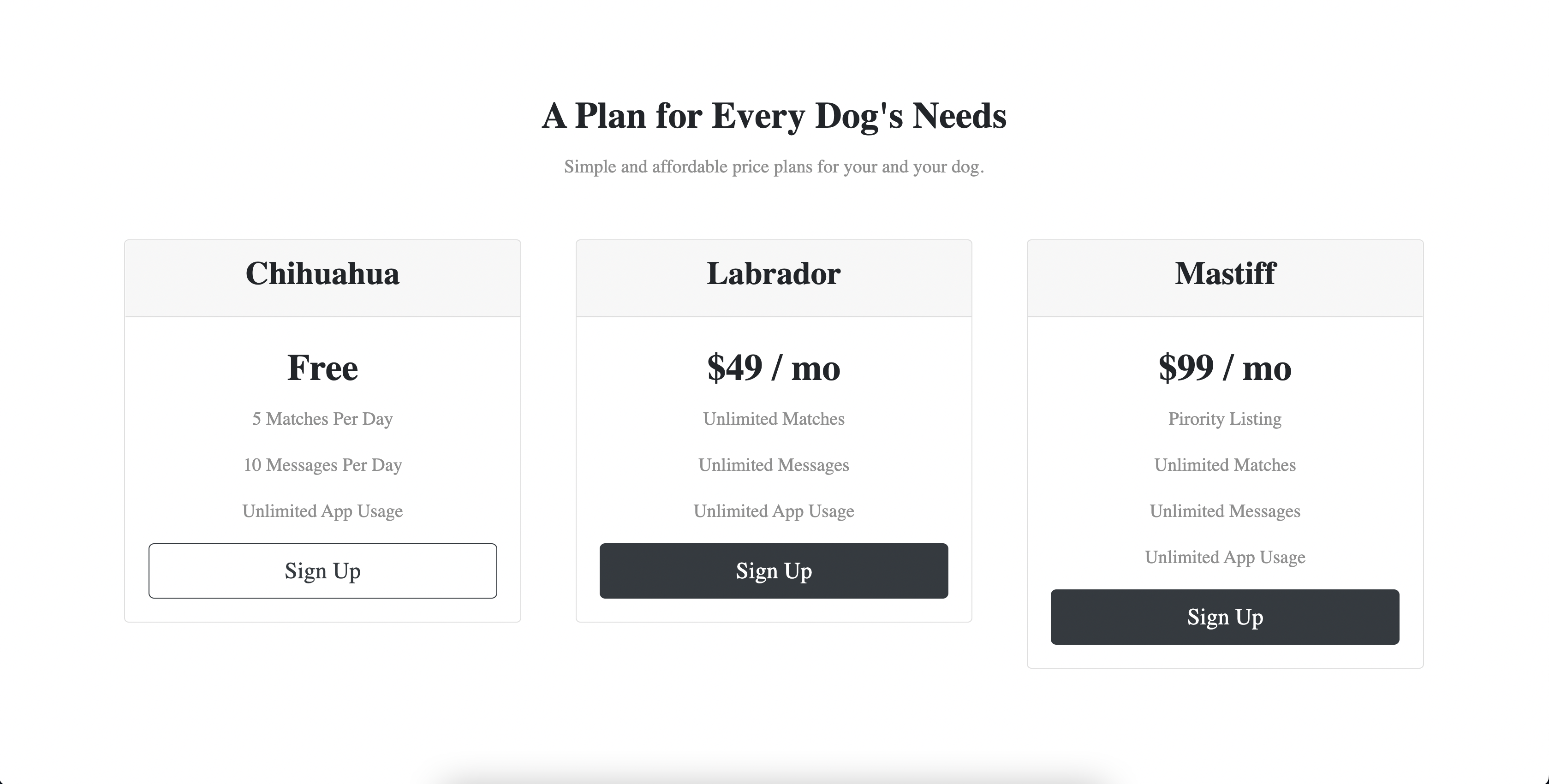Screen dimensions: 1549x784
Task: Click the Mastiff plan heading
Action: pos(1224,273)
